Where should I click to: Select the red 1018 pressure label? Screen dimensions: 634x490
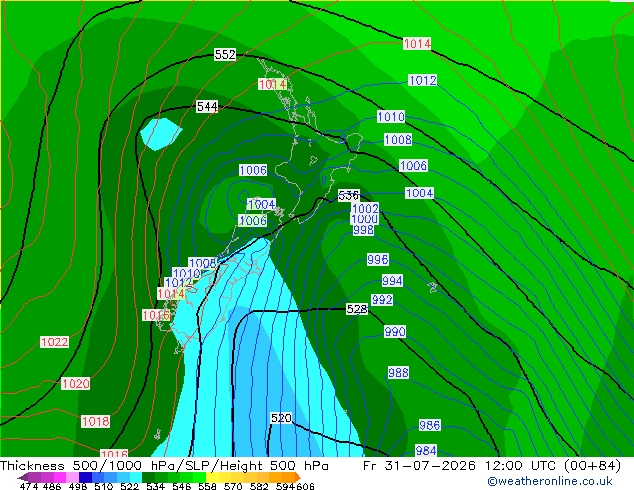[x=95, y=421]
